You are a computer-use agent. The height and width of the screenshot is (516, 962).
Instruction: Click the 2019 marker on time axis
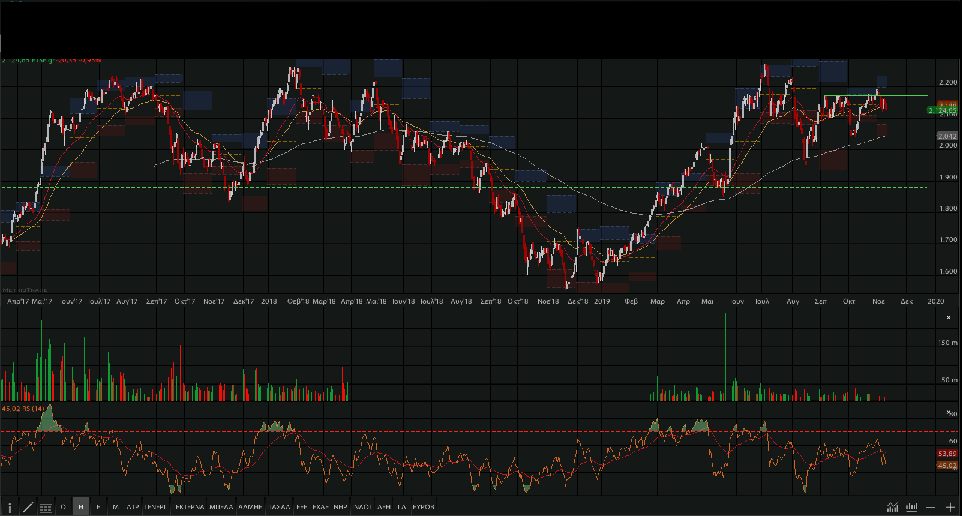click(601, 300)
